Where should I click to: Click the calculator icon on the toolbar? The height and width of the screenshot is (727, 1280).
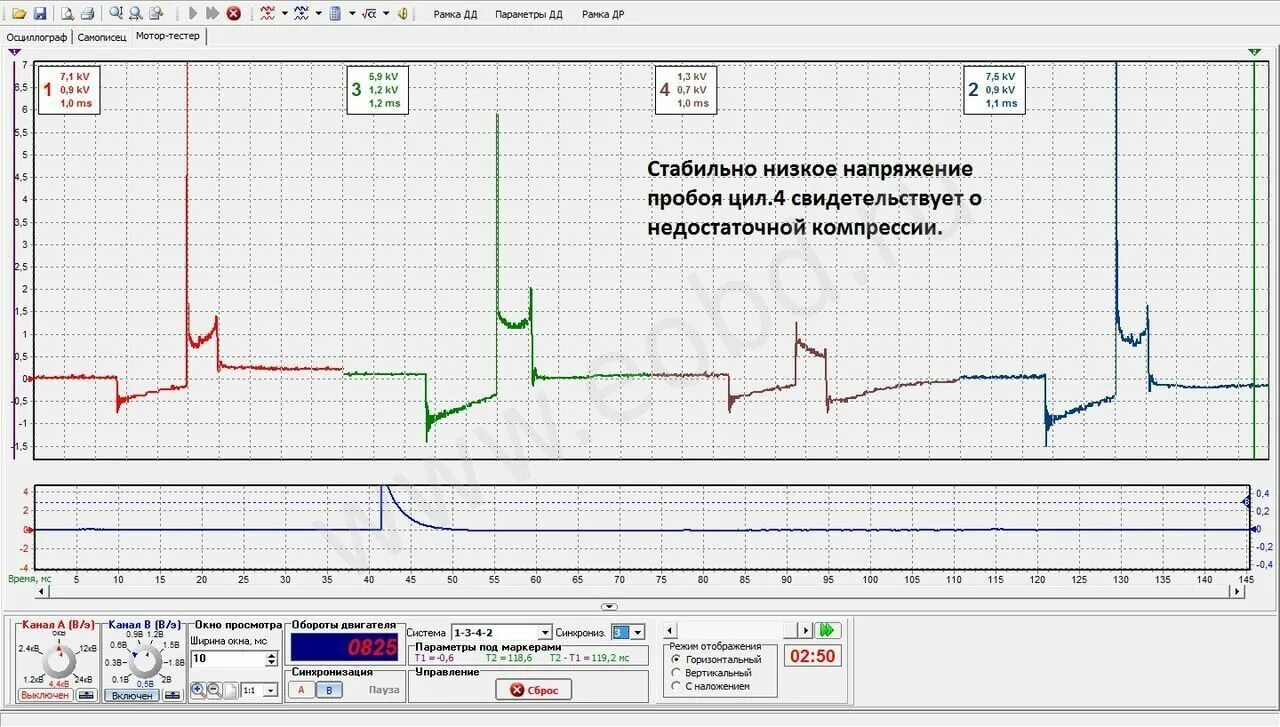click(337, 13)
